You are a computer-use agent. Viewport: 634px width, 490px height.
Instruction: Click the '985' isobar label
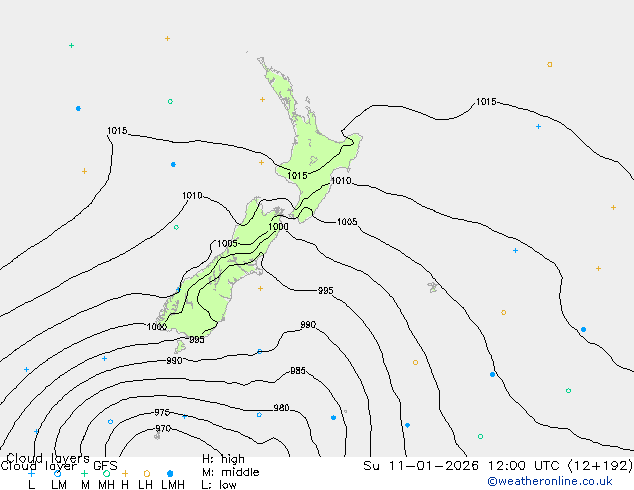pos(298,371)
